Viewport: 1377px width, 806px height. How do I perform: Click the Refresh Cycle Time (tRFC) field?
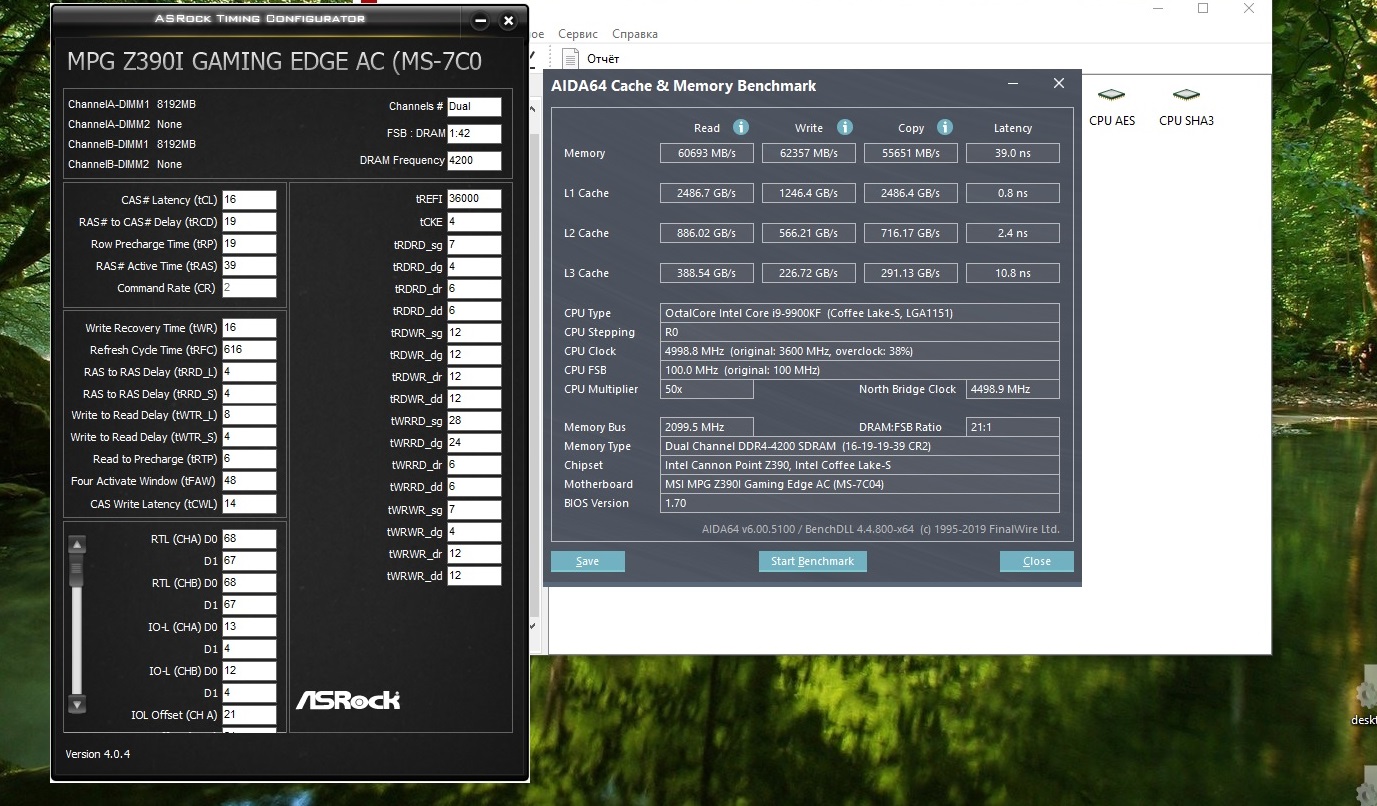(x=249, y=350)
